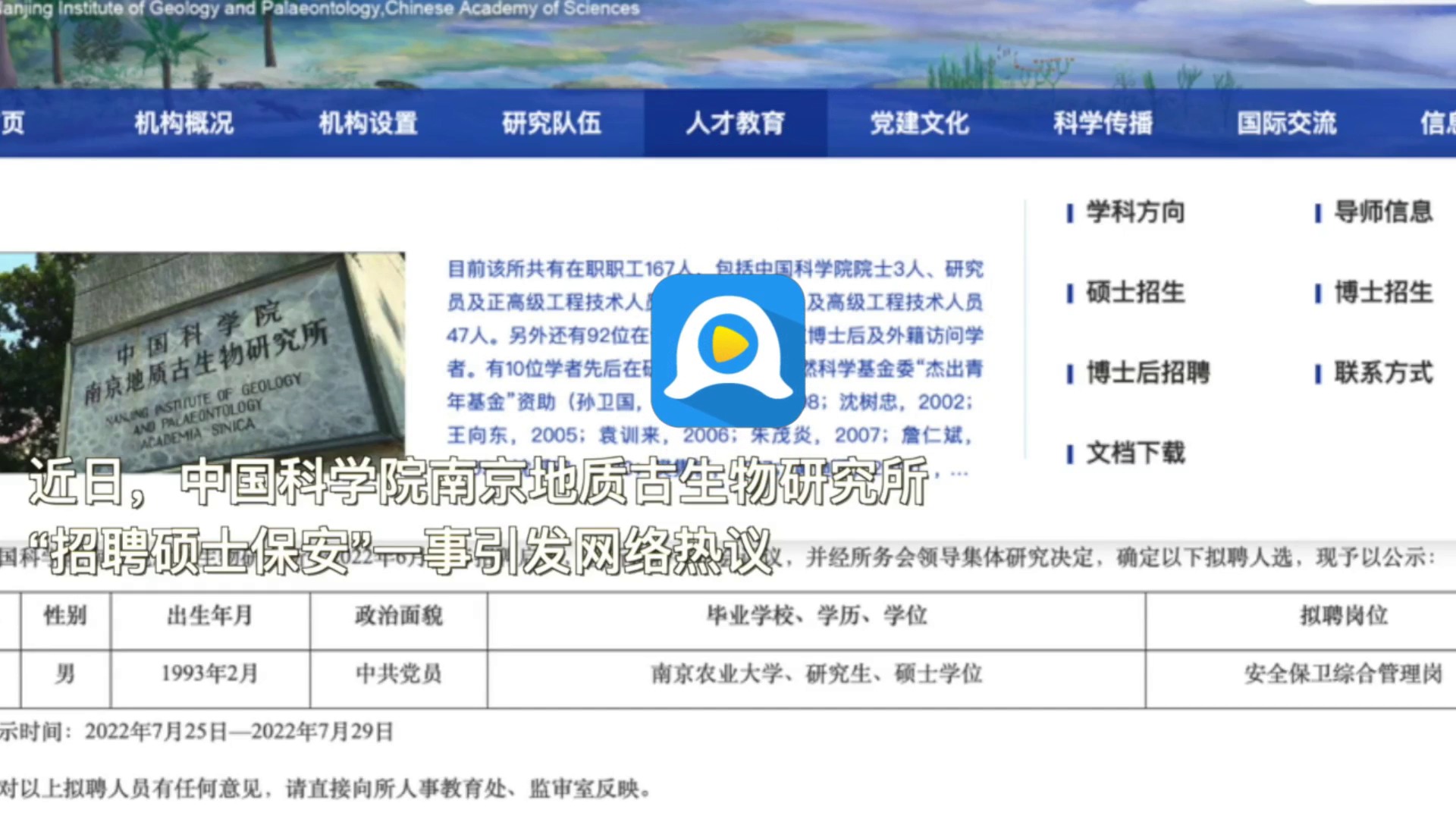Viewport: 1456px width, 819px height.
Task: Select the 党建文化 navigation menu item
Action: tap(918, 124)
